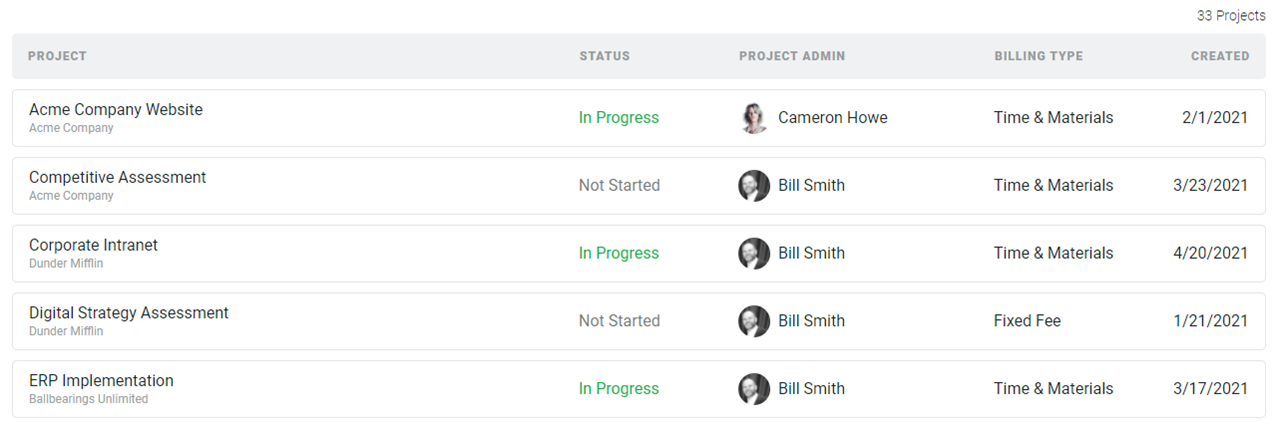
Task: Open the Digital Strategy Assessment project
Action: coord(129,313)
